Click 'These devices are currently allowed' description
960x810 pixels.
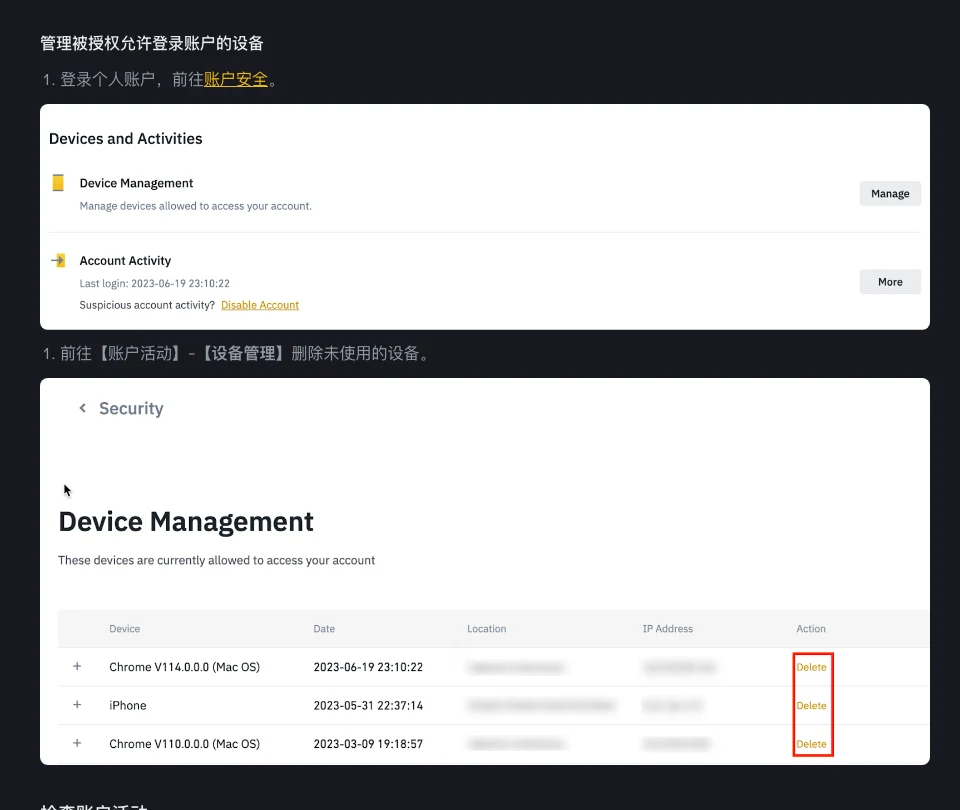(x=216, y=560)
